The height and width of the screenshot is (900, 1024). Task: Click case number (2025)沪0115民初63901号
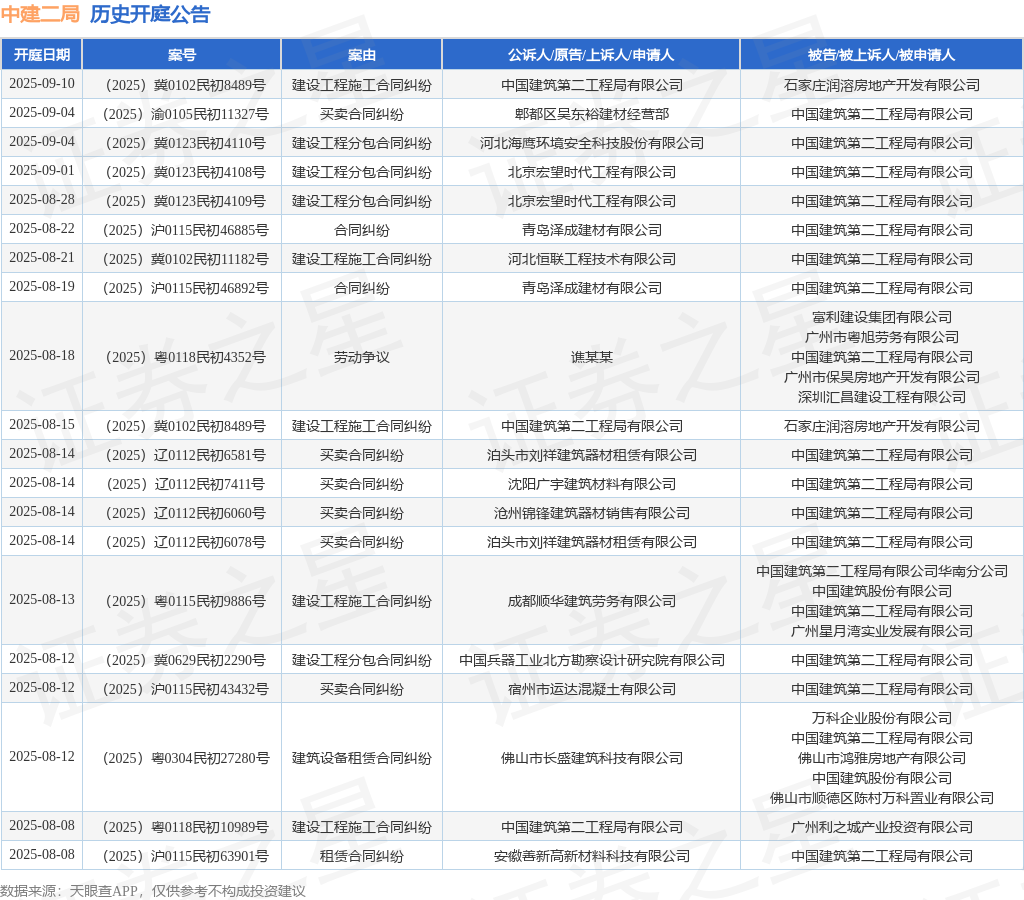click(185, 856)
